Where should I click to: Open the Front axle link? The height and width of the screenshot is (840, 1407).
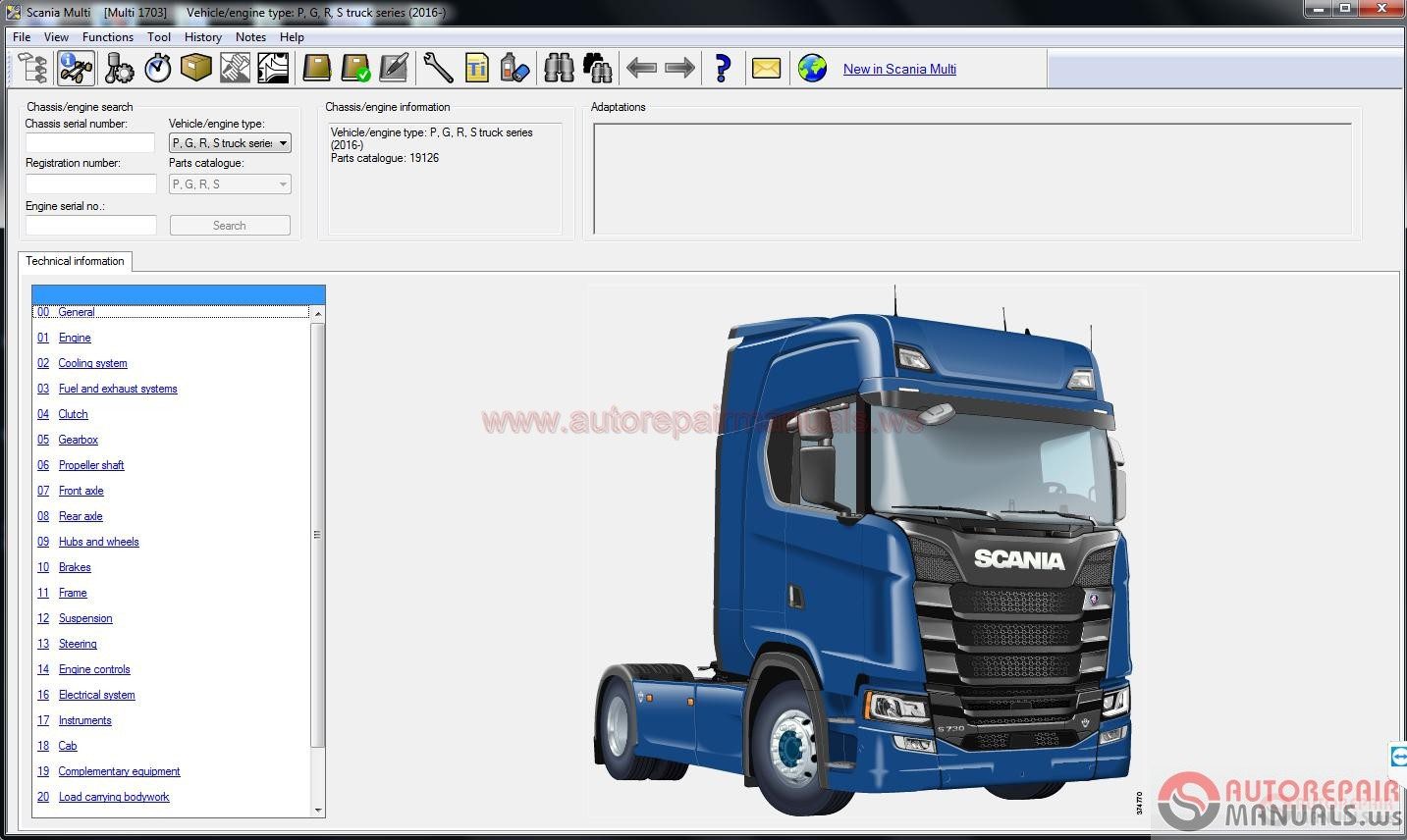81,491
